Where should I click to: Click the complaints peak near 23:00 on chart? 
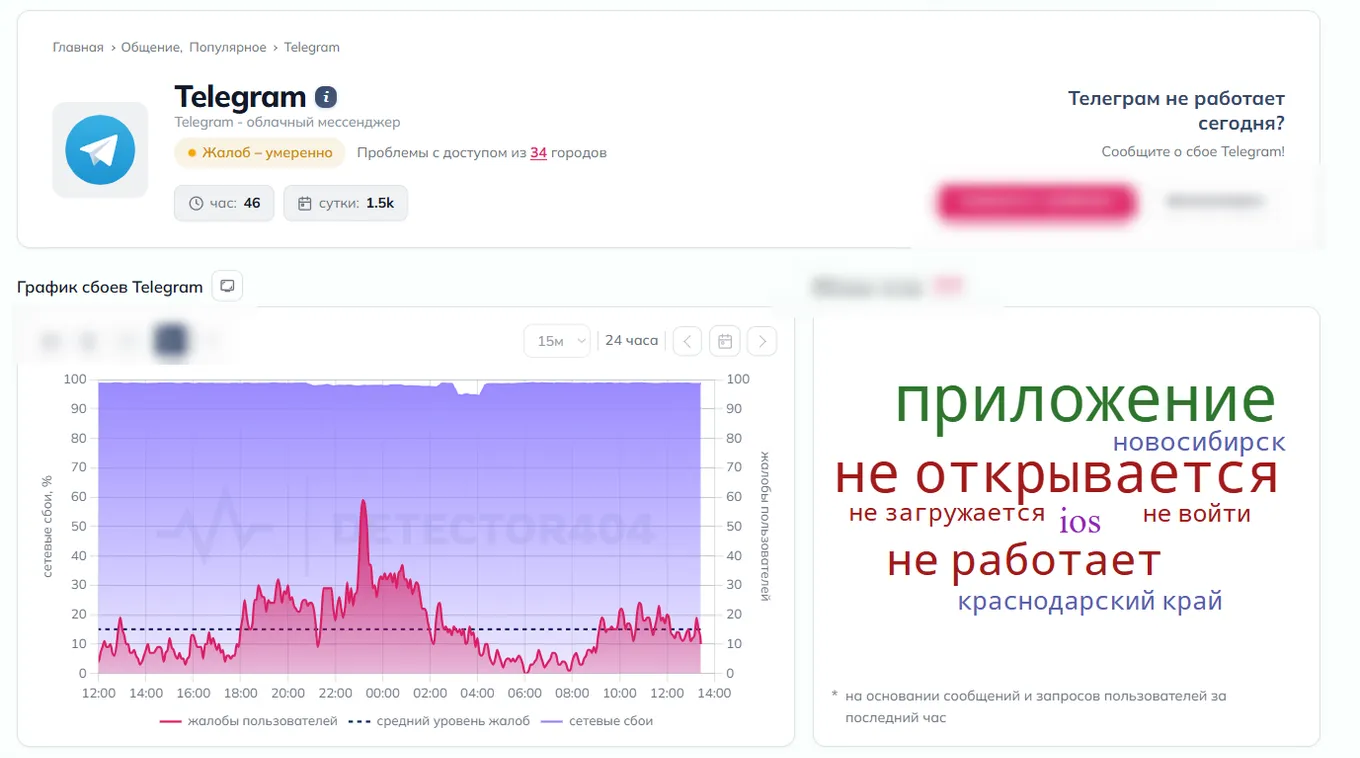[363, 501]
